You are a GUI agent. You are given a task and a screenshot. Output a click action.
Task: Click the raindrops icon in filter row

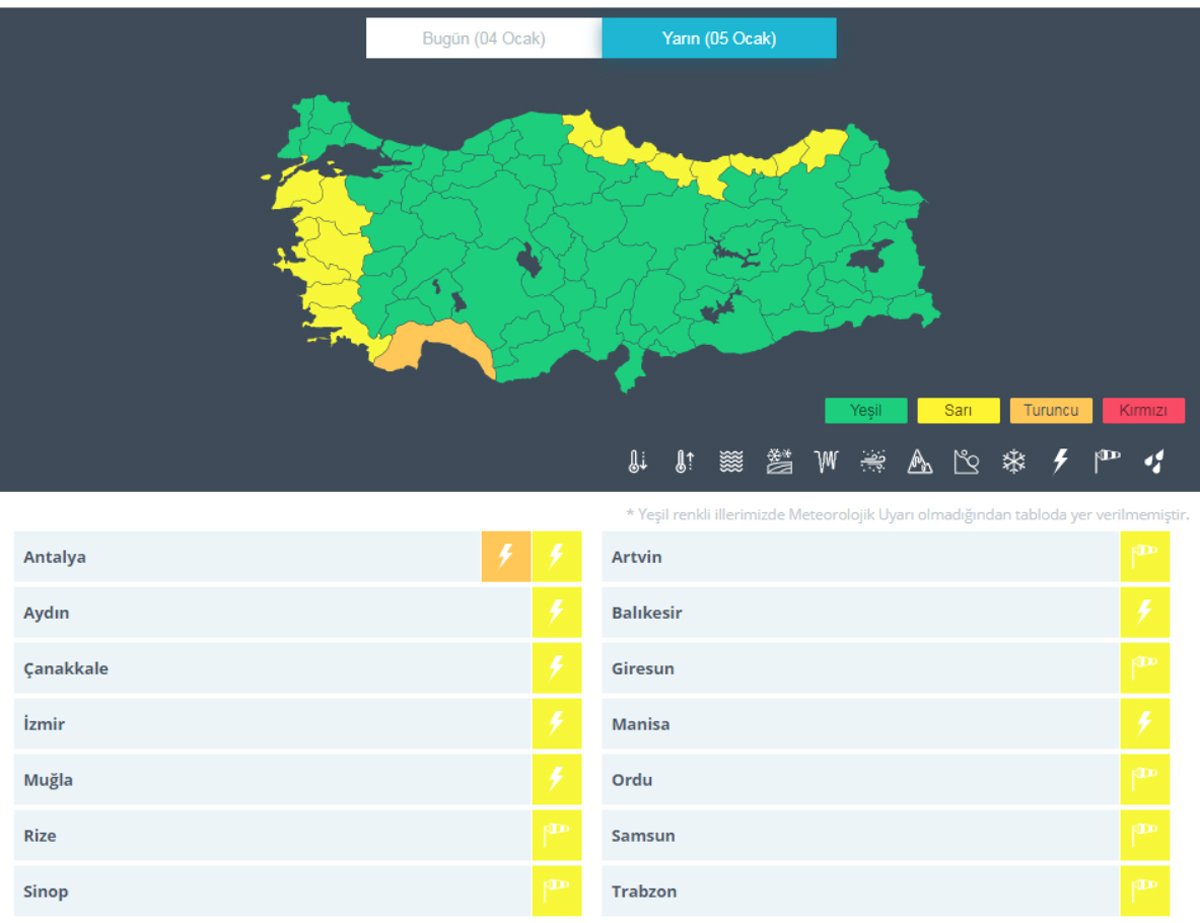point(1155,461)
